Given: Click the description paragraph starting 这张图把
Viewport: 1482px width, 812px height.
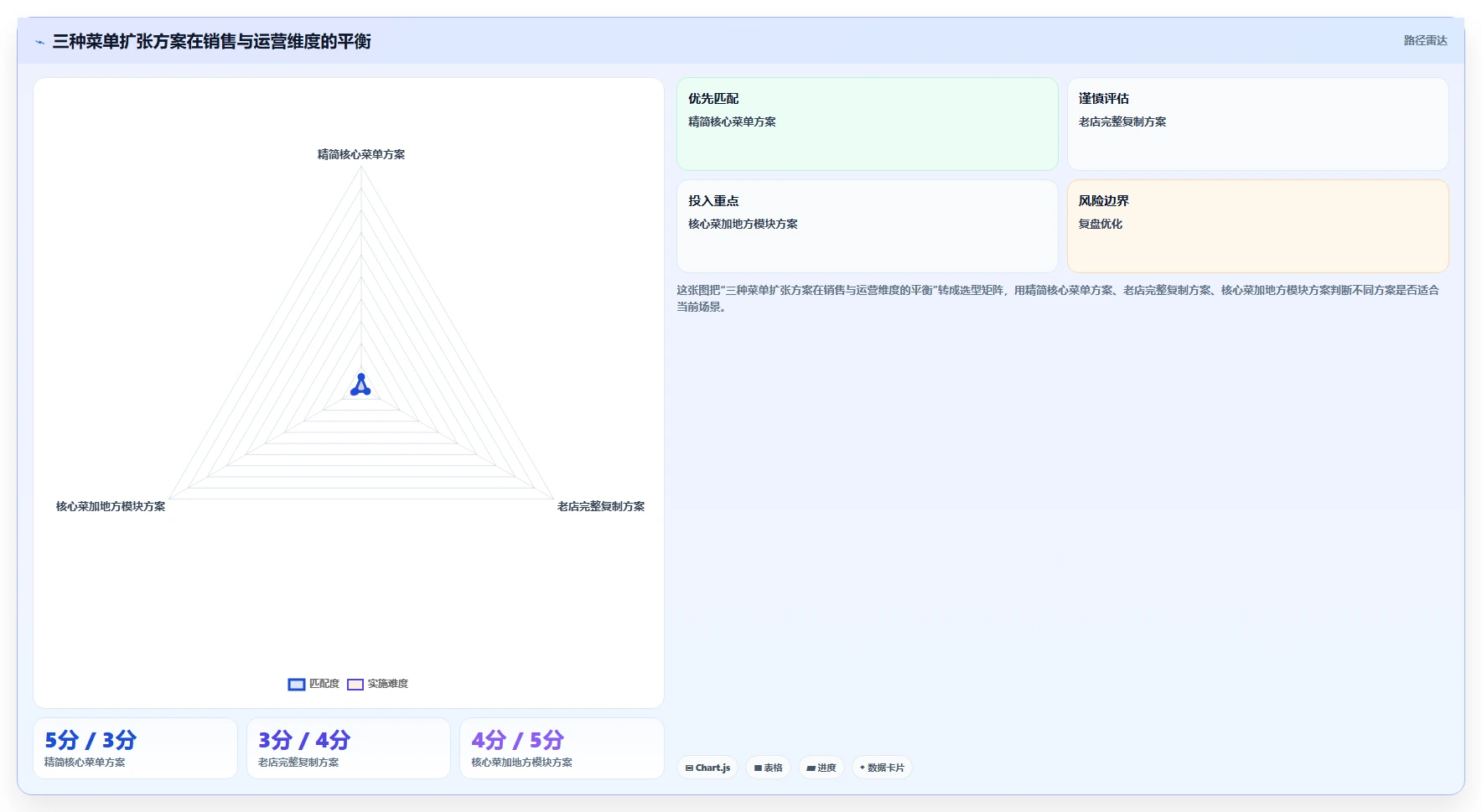Looking at the screenshot, I should 1059,298.
